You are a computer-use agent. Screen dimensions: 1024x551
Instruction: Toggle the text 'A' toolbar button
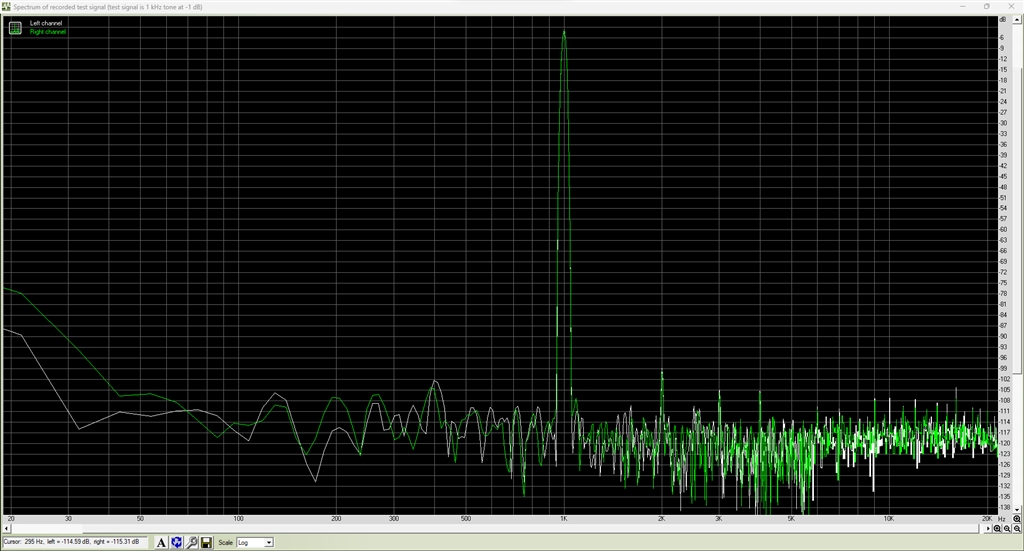[161, 543]
